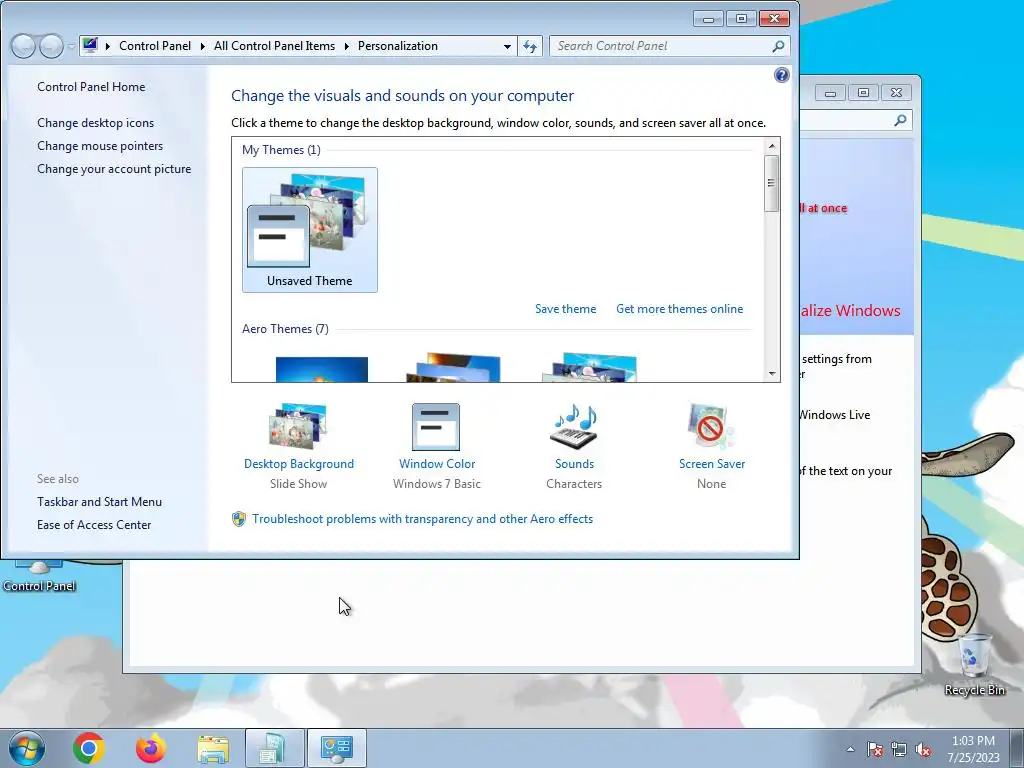Screen dimensions: 1024x768
Task: Click the themes list scrollbar thumb
Action: coord(772,184)
